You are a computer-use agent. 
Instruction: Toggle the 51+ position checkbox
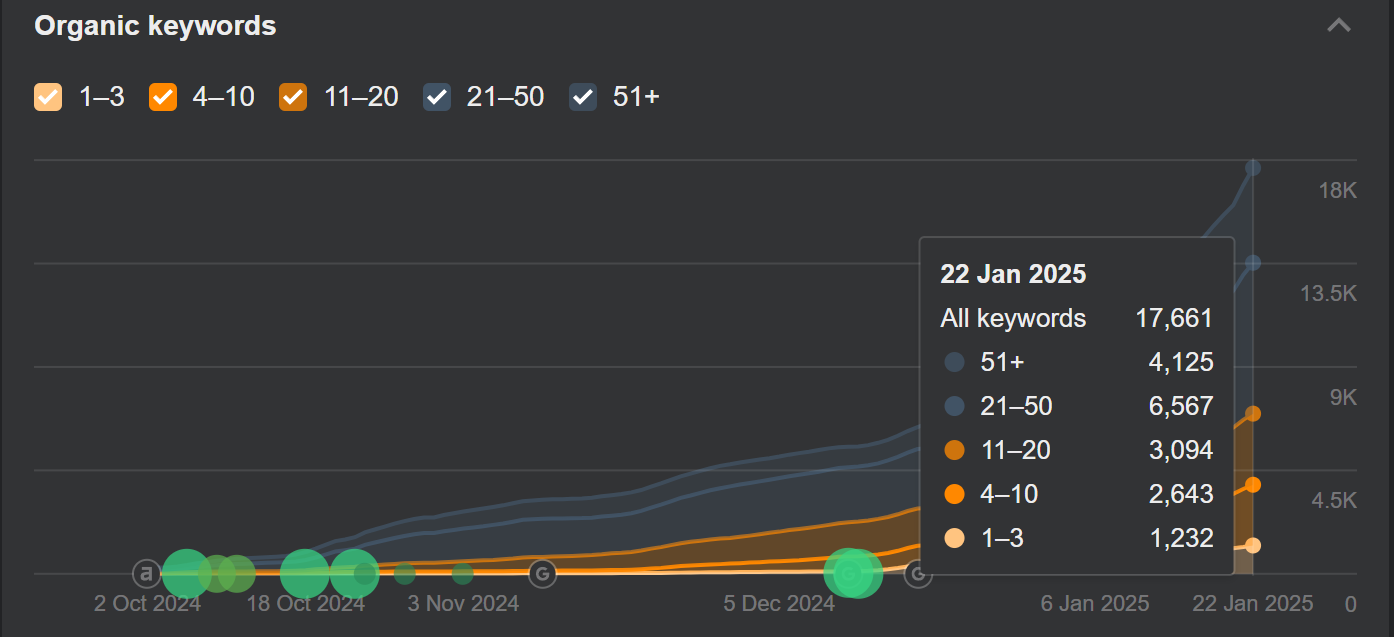pos(583,97)
